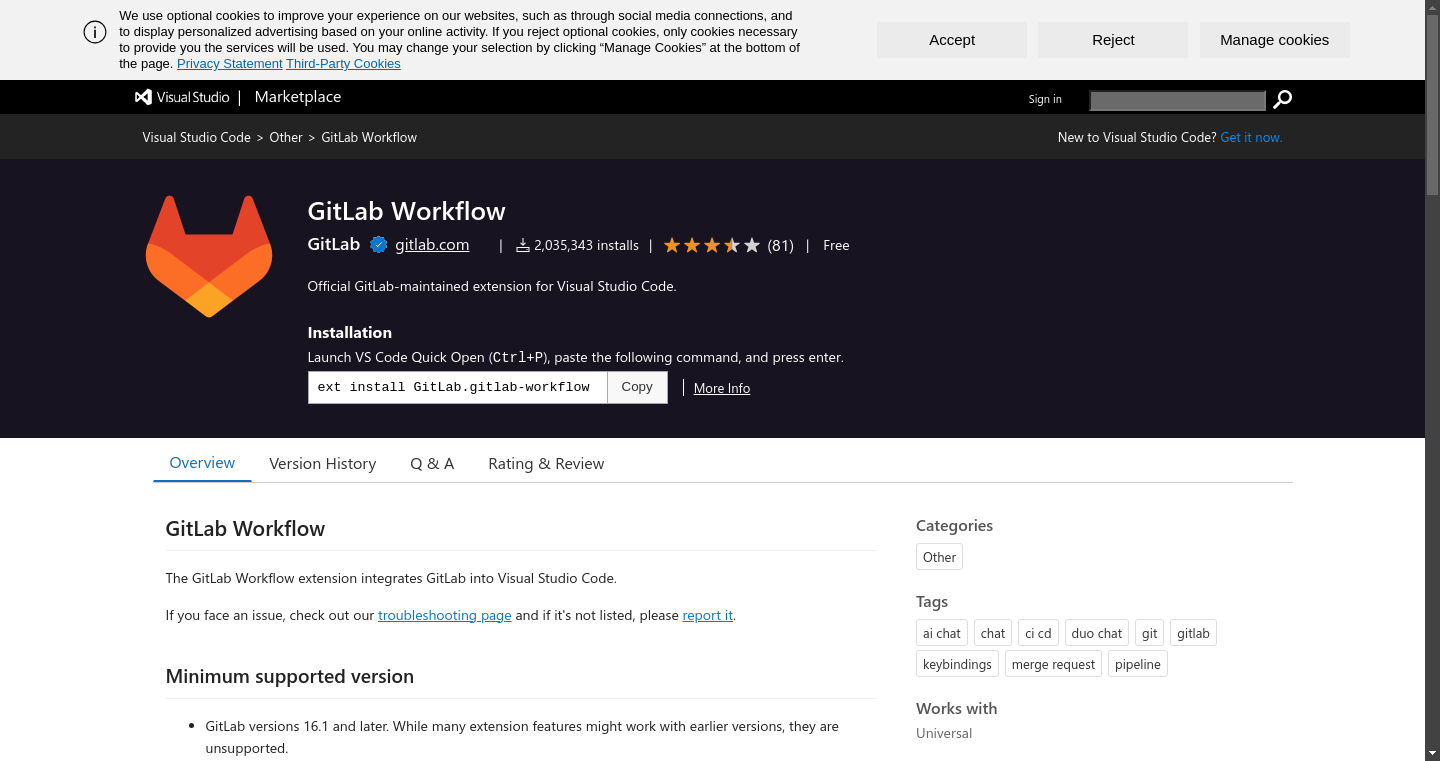Image resolution: width=1440 pixels, height=761 pixels.
Task: Open the Third-Party Cookies link
Action: point(343,64)
